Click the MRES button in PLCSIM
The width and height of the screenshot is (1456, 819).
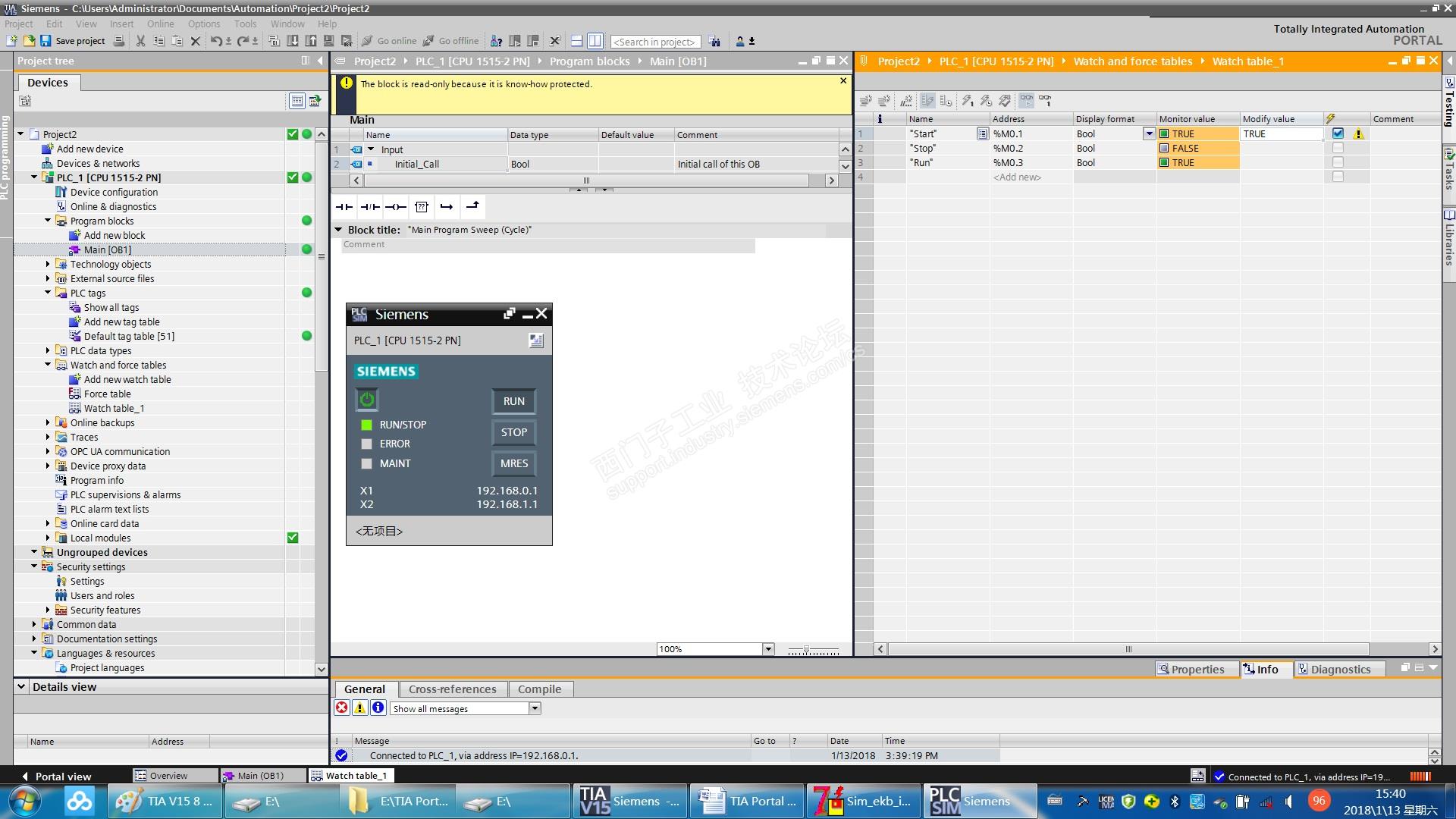pos(513,463)
